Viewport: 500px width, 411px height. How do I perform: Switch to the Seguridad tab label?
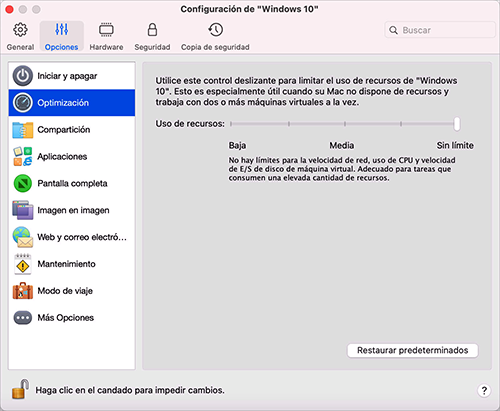[x=152, y=47]
